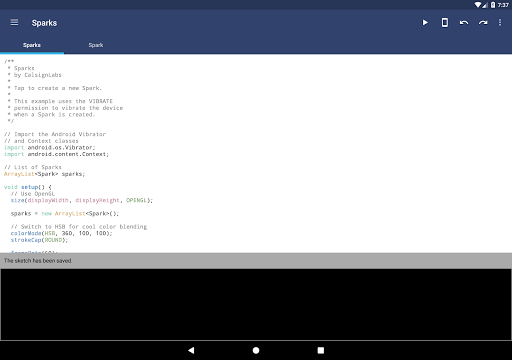
Task: Run the sketch with play button
Action: point(425,22)
